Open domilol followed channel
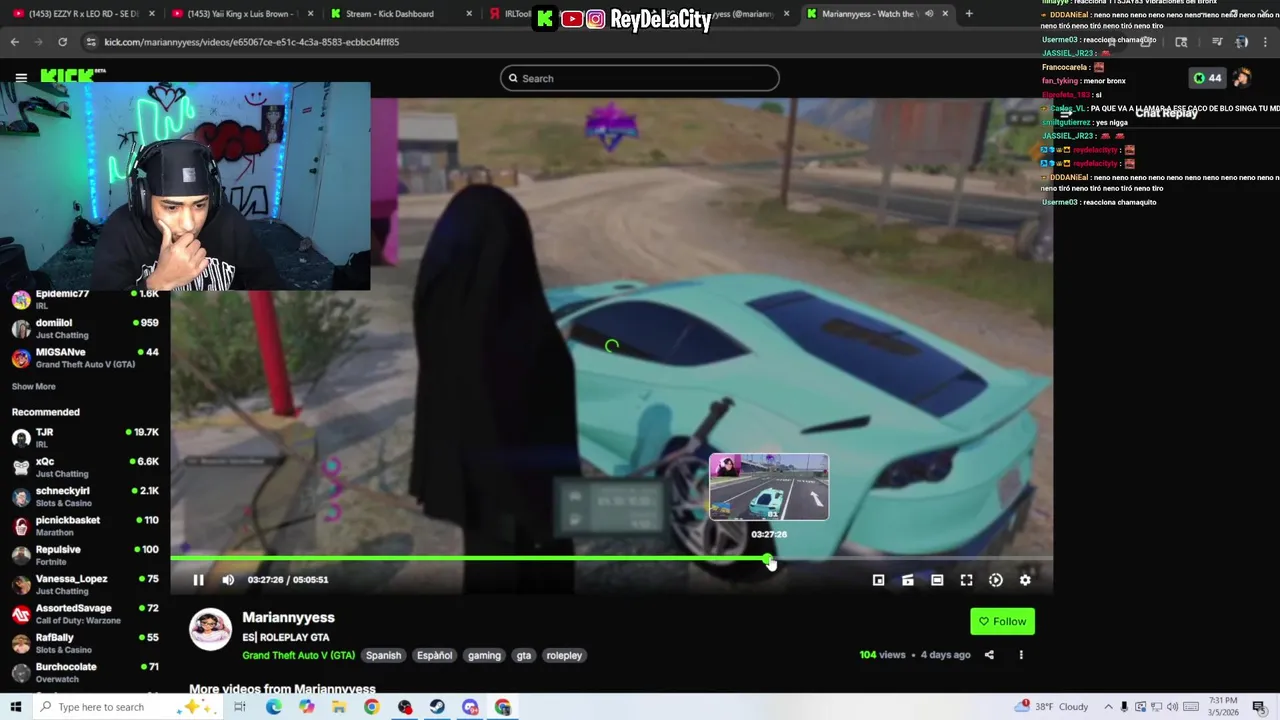Image resolution: width=1280 pixels, height=720 pixels. click(85, 328)
